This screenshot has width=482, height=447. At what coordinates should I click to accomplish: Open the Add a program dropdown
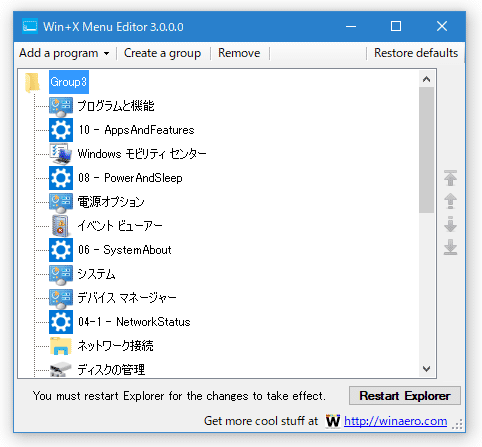(64, 53)
